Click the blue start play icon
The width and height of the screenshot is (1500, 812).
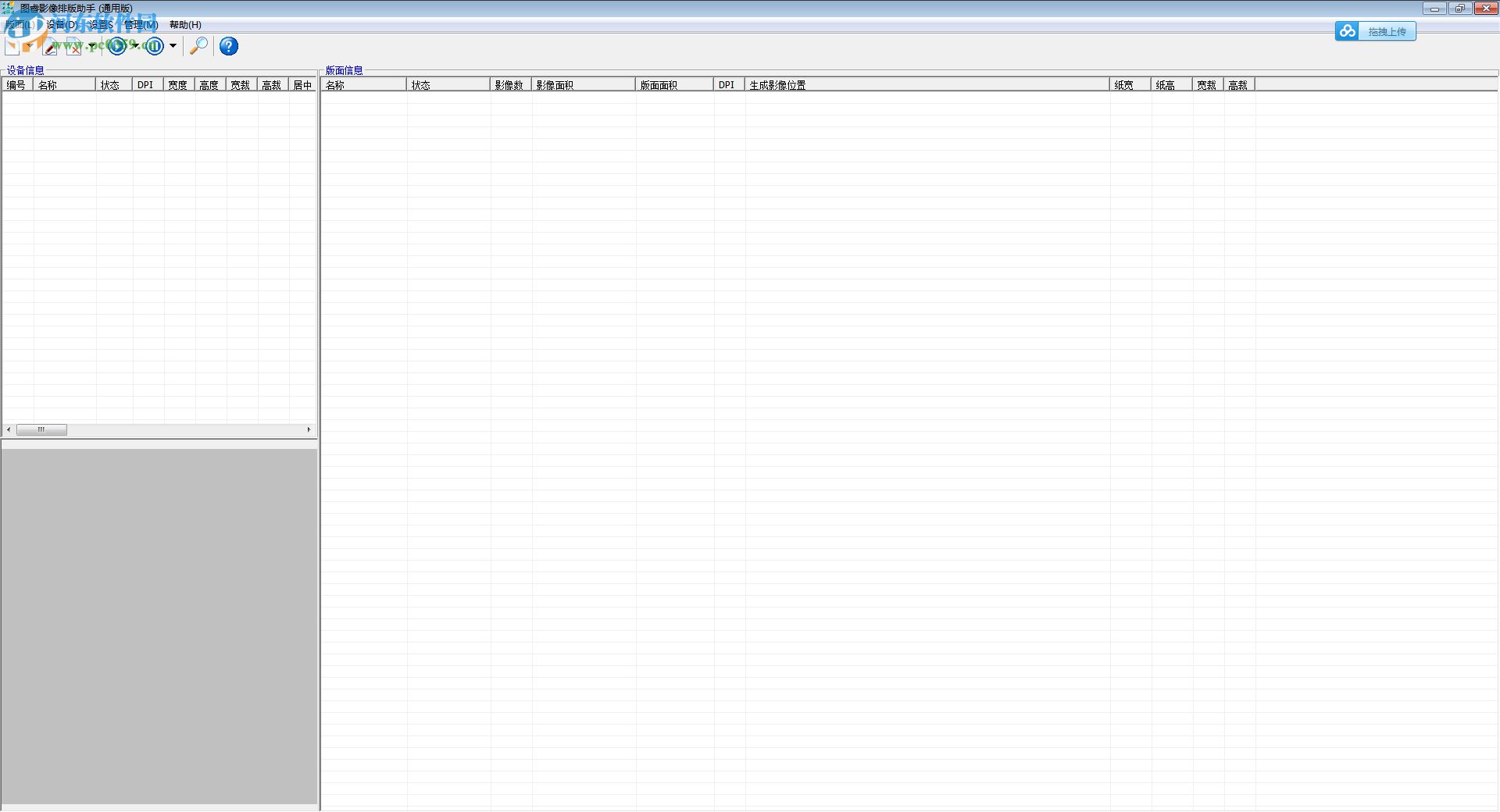[x=117, y=46]
